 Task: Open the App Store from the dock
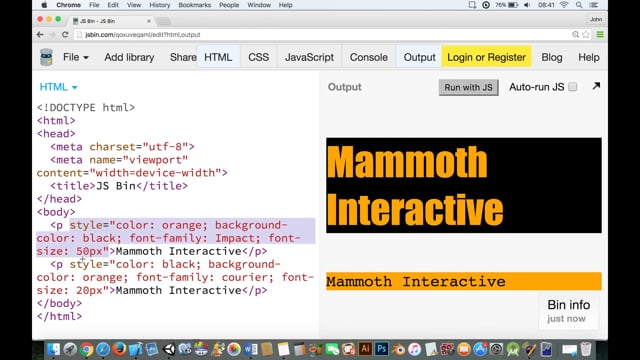480,349
